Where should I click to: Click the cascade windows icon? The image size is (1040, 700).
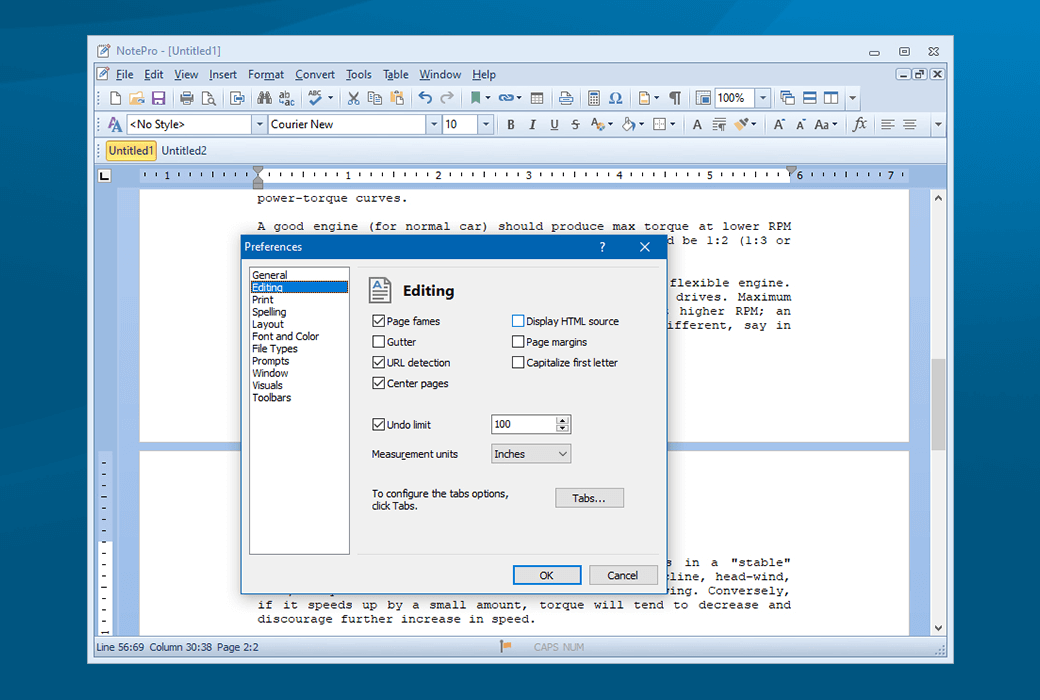(787, 98)
